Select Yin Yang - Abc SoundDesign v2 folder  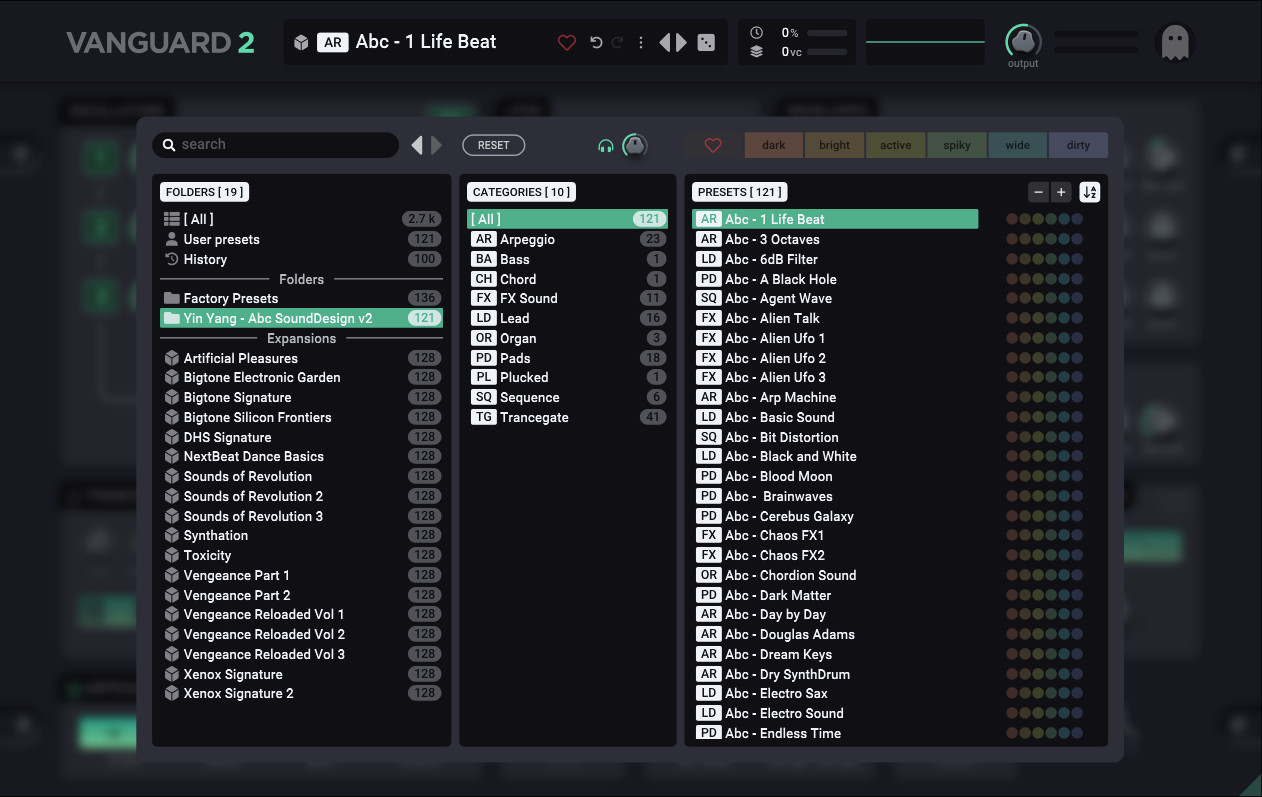point(301,318)
